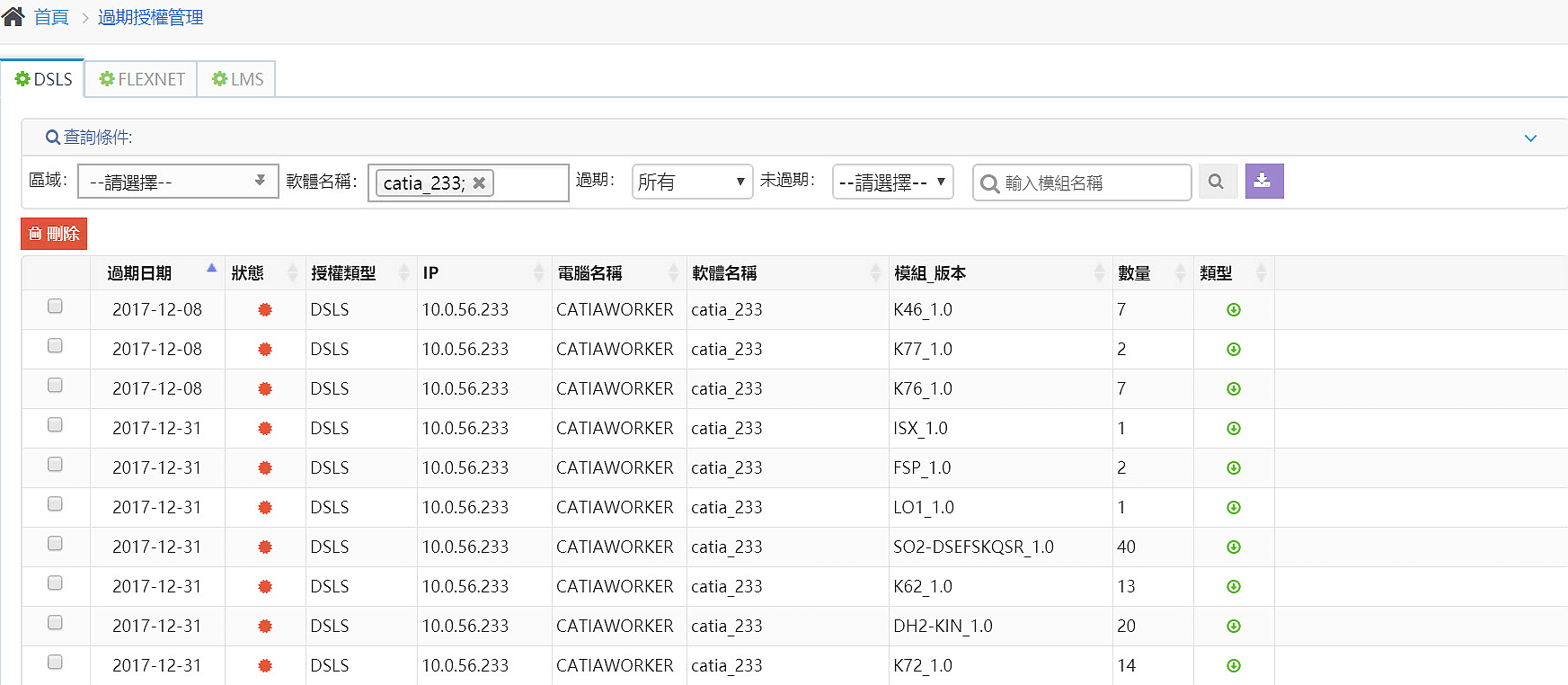The width and height of the screenshot is (1568, 685).
Task: Check the K46_1.0 row checkbox
Action: [x=55, y=307]
